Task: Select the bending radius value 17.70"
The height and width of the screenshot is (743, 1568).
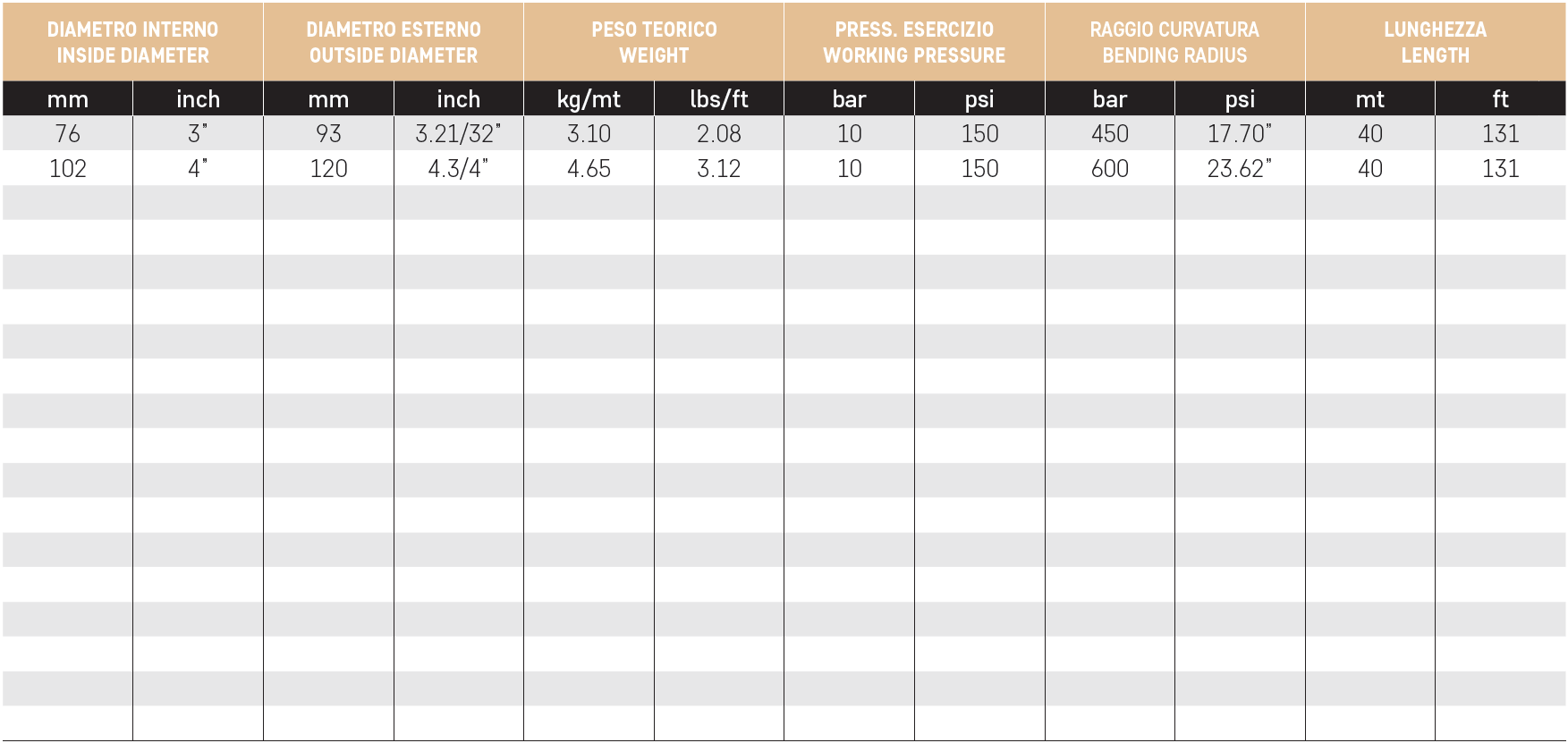Action: pos(1240,134)
